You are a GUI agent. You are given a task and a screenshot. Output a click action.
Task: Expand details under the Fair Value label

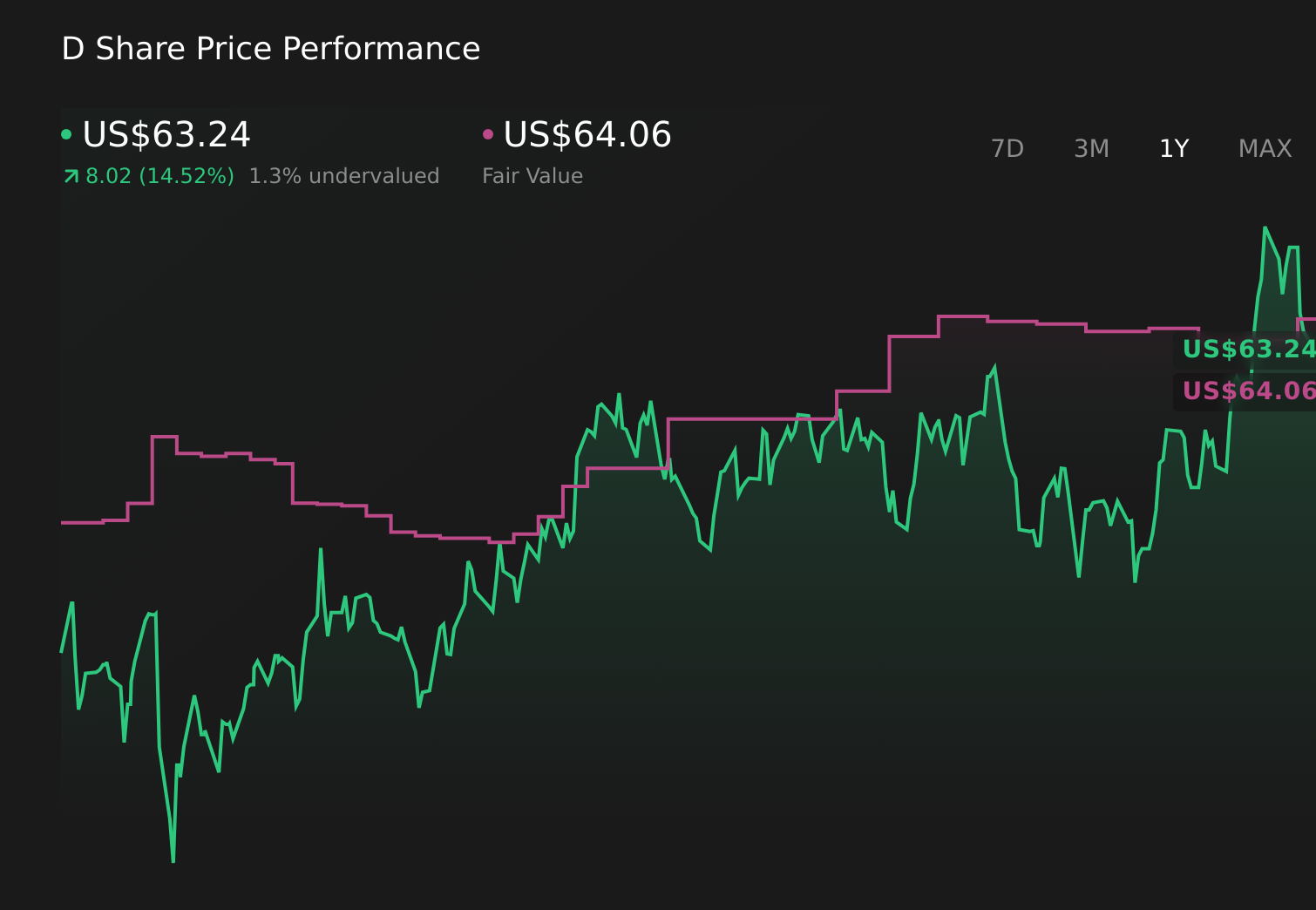coord(533,176)
